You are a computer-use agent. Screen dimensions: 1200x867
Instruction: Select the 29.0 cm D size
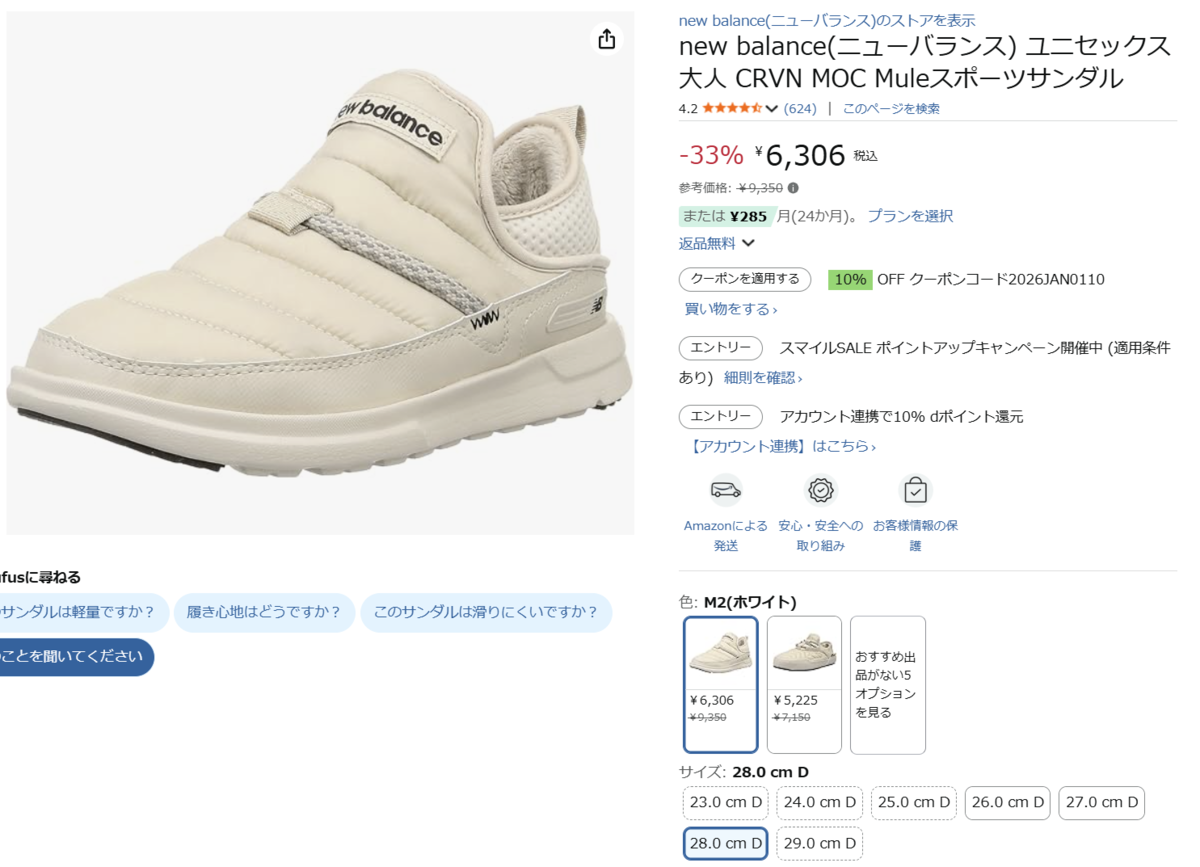(x=819, y=843)
